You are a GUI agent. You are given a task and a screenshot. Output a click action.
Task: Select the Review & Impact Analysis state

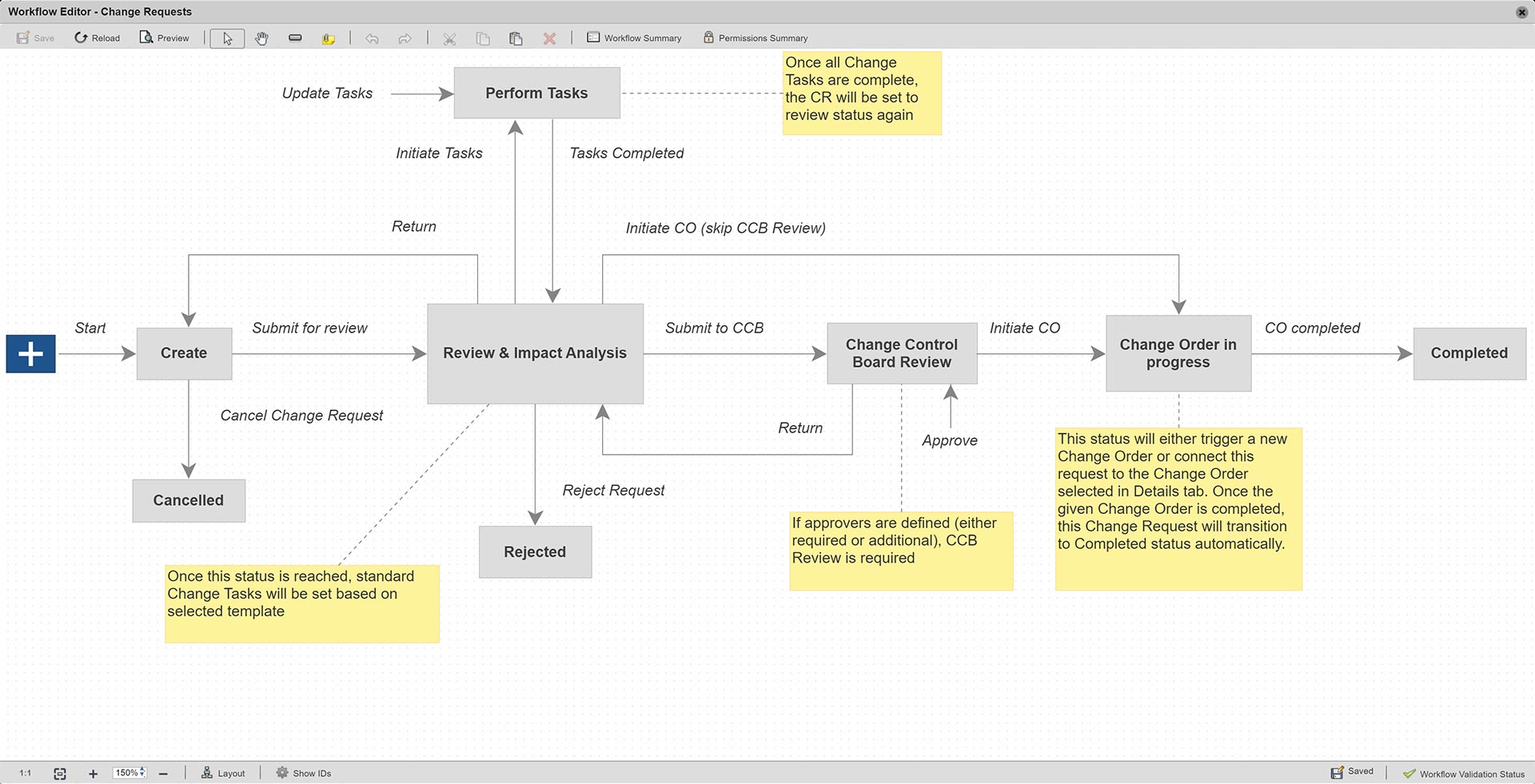(x=535, y=353)
